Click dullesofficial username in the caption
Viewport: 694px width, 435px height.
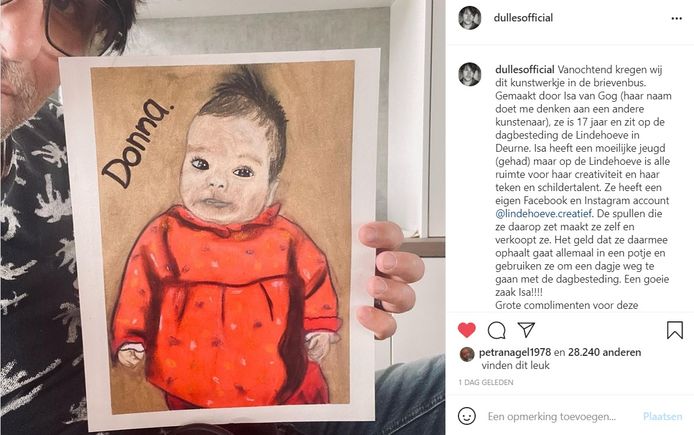[525, 69]
